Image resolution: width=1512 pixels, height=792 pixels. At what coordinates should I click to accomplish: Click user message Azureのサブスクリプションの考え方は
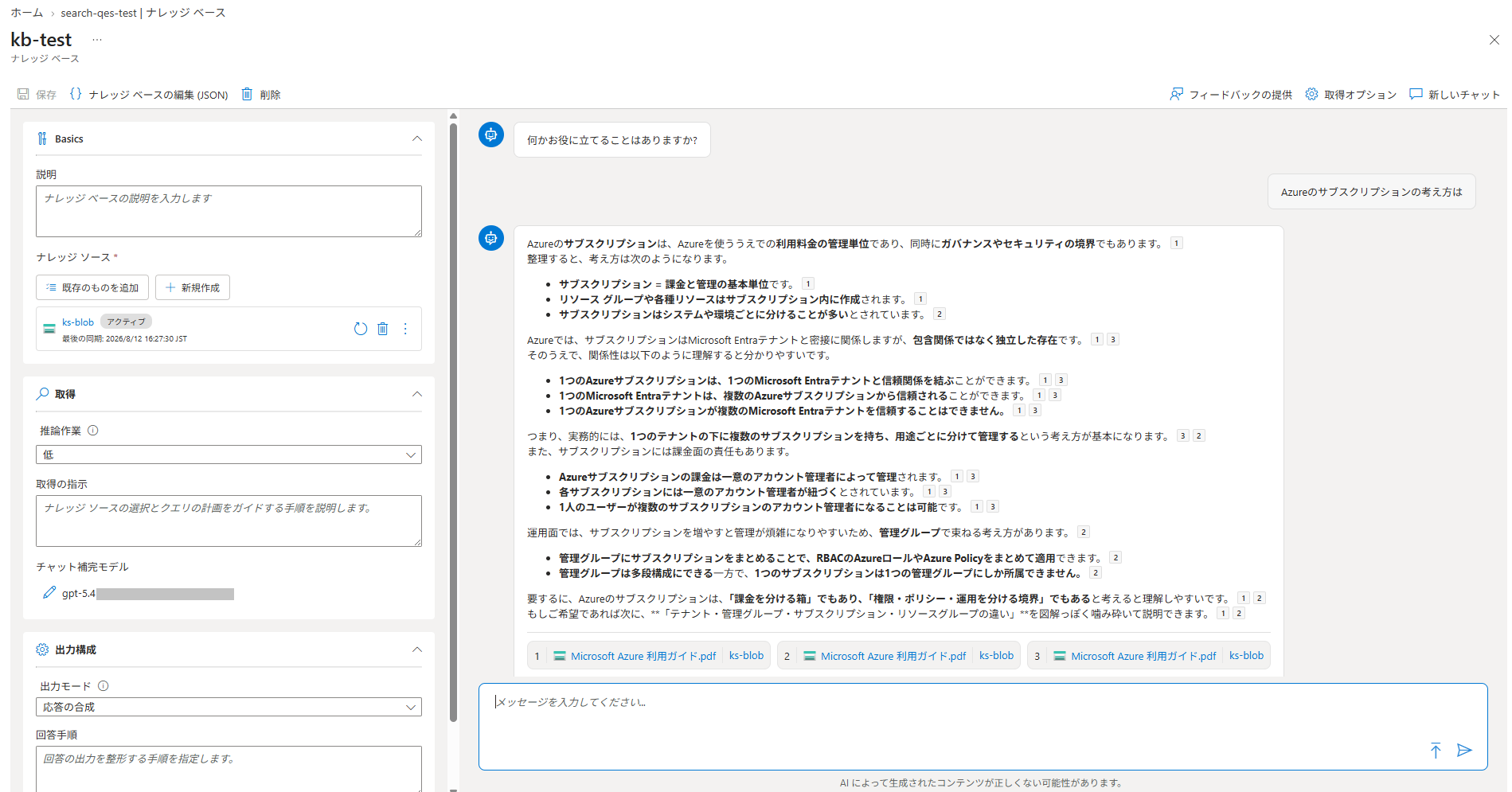[x=1371, y=192]
